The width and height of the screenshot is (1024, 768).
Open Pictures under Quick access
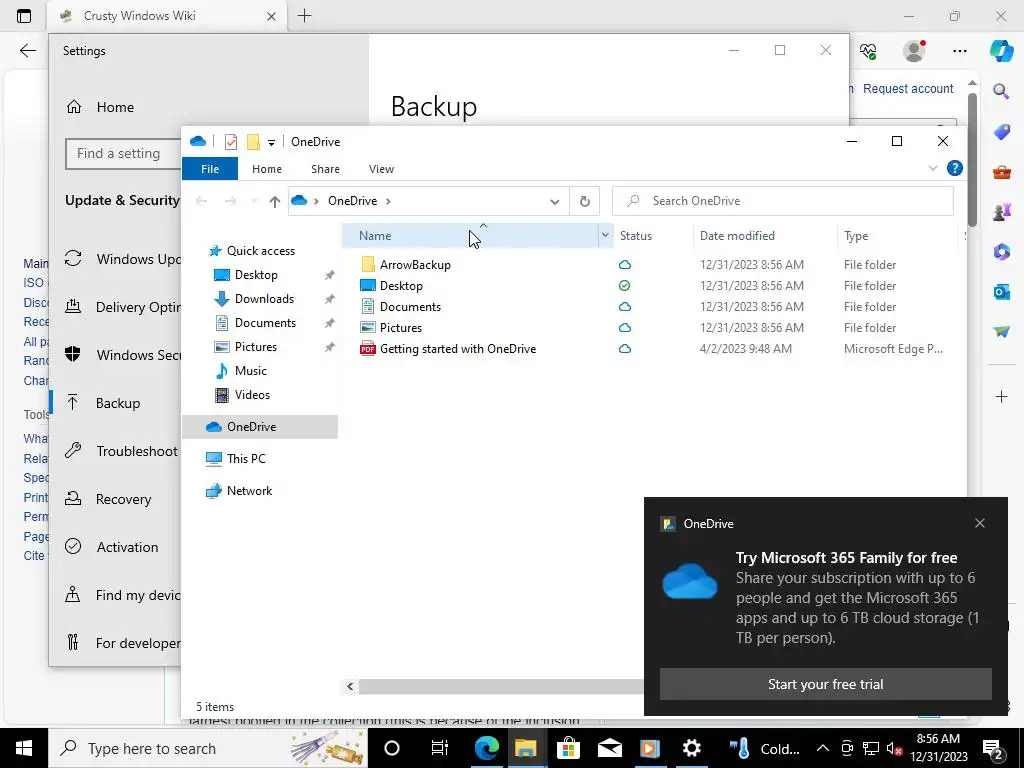[x=255, y=347]
